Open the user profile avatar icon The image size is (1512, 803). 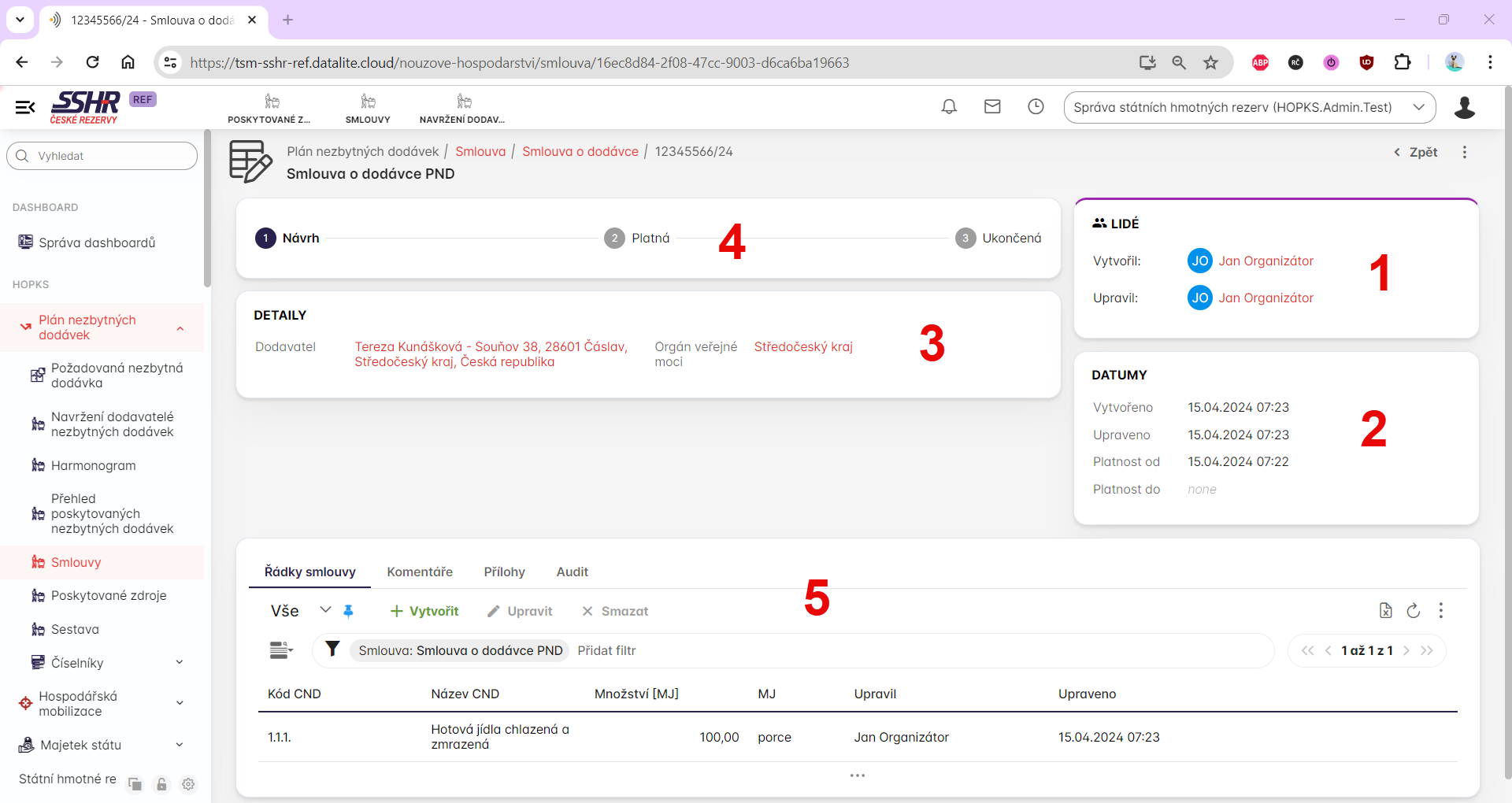pos(1464,107)
